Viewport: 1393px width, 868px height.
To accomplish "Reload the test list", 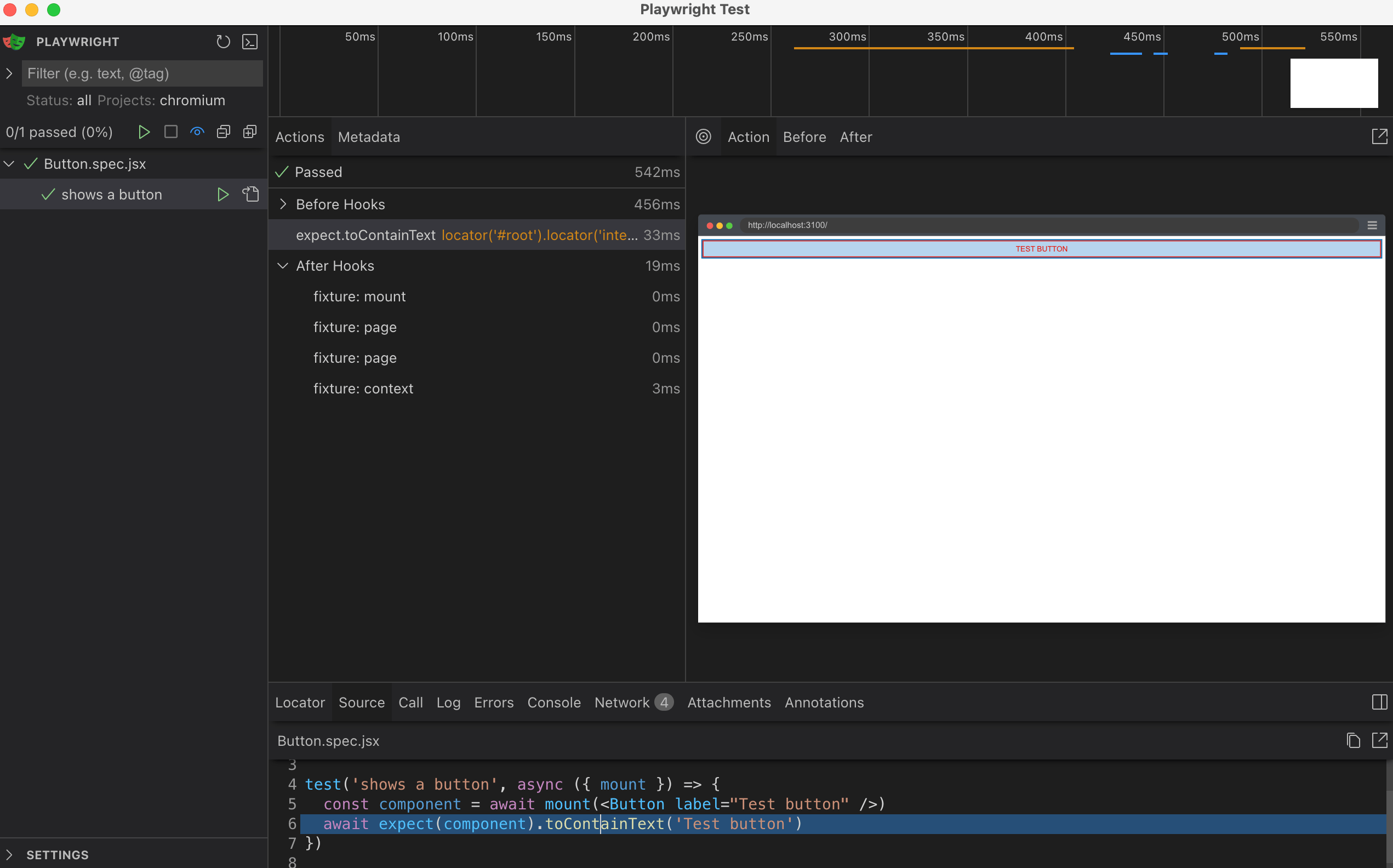I will click(x=222, y=42).
